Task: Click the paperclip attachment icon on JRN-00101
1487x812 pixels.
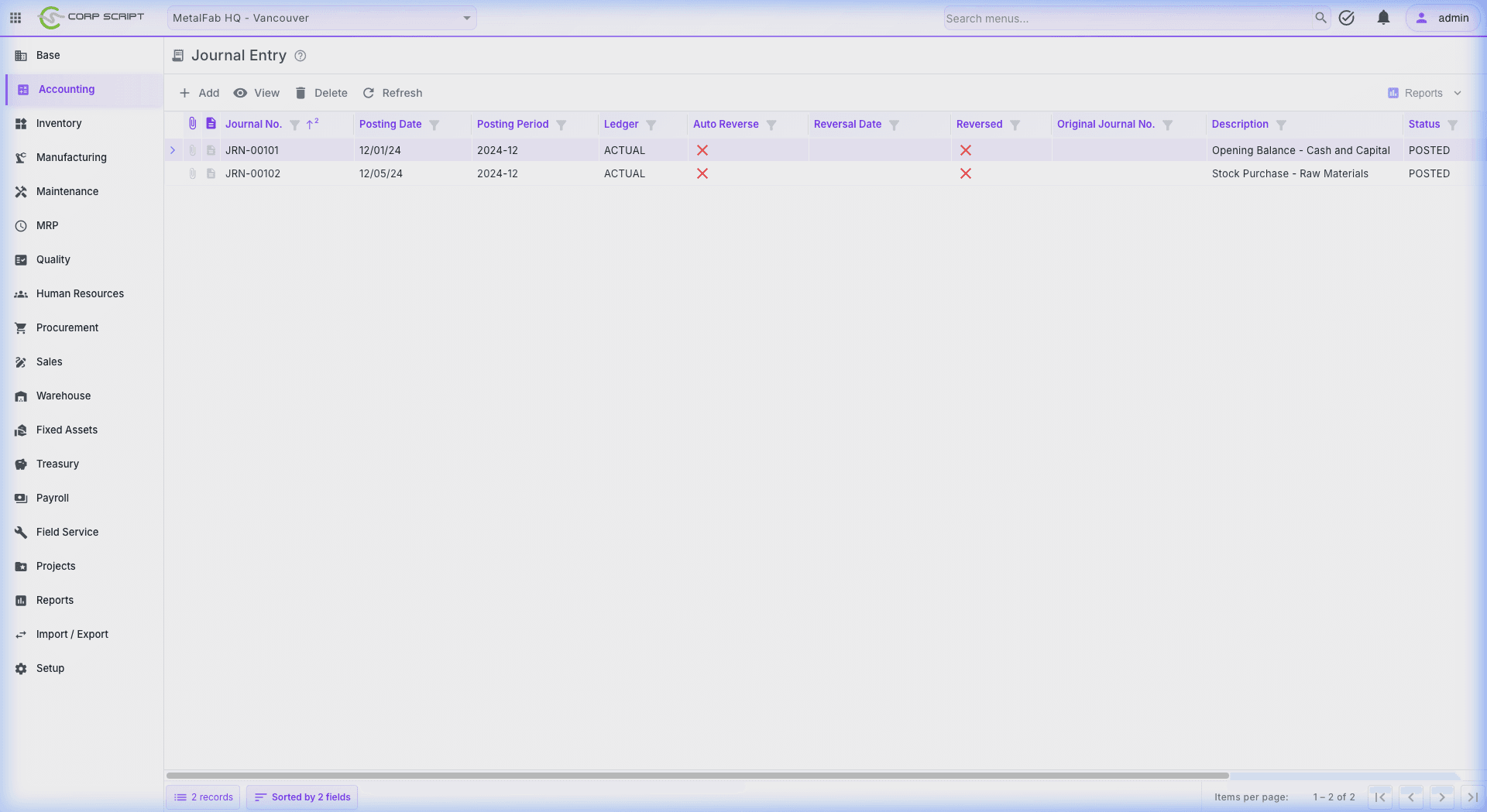Action: (x=193, y=150)
